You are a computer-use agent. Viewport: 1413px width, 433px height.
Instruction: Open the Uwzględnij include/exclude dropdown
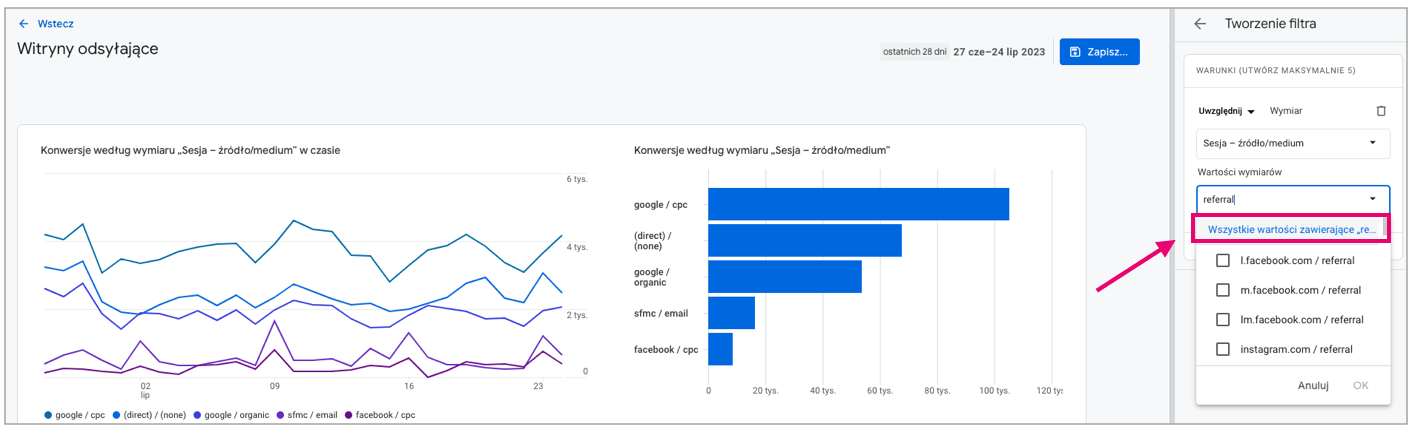(1227, 111)
